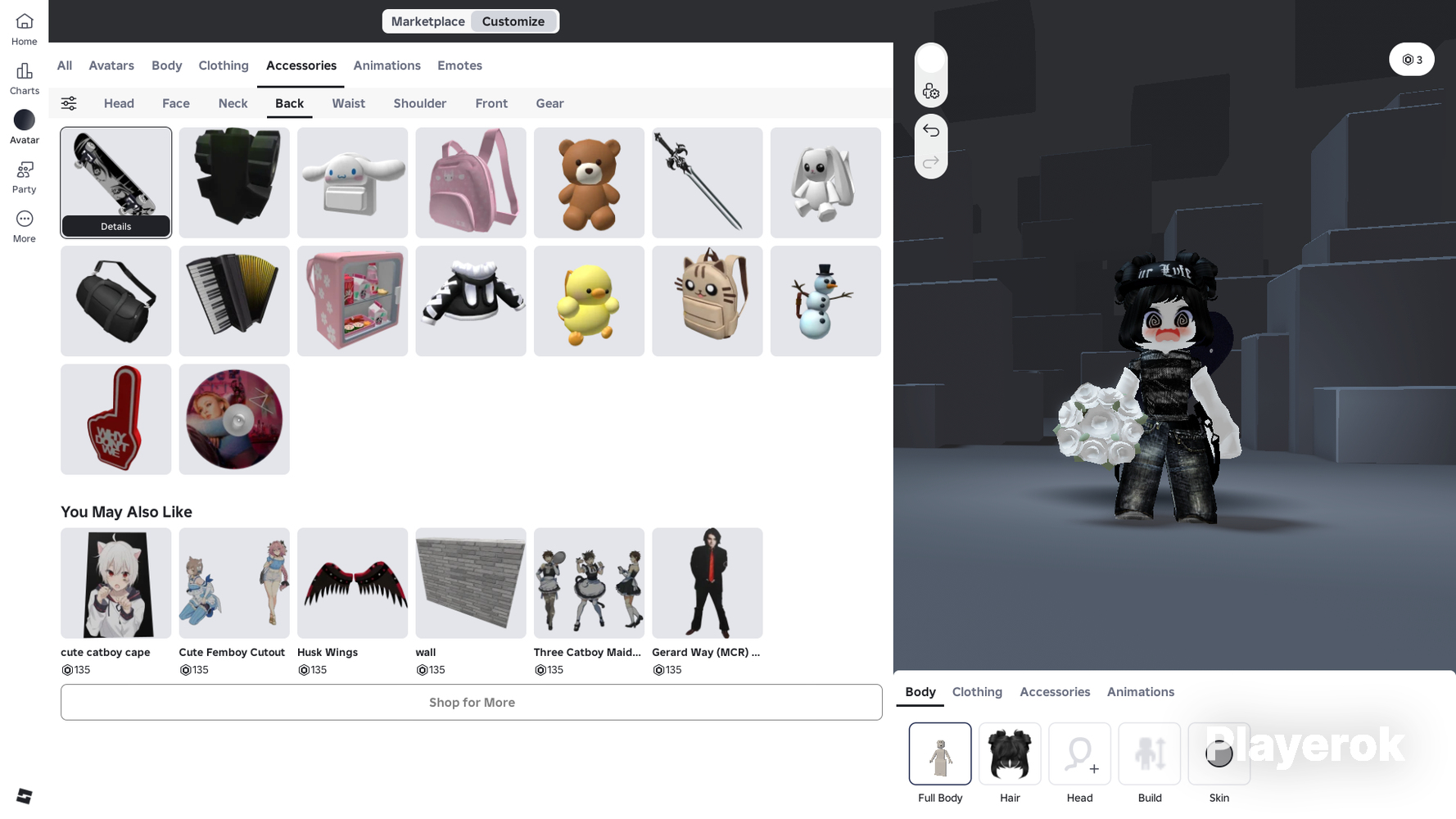This screenshot has width=1456, height=819.
Task: Click Shop for More button
Action: point(471,703)
